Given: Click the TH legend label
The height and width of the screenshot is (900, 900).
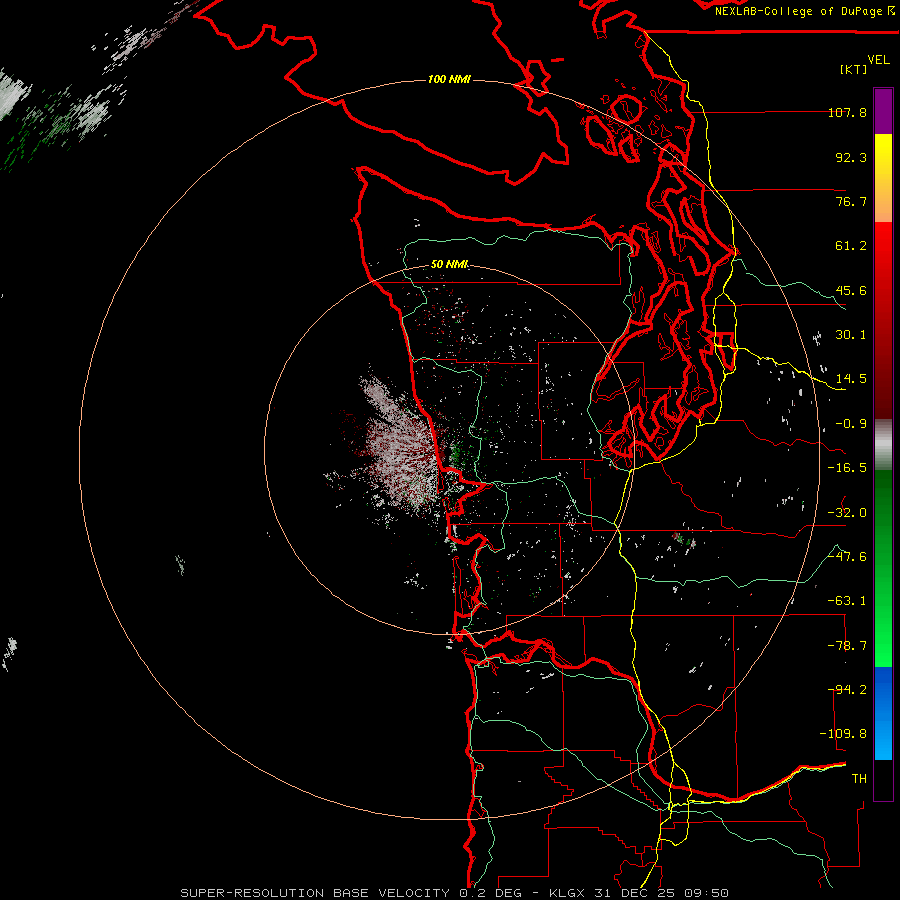Looking at the screenshot, I should 859,779.
